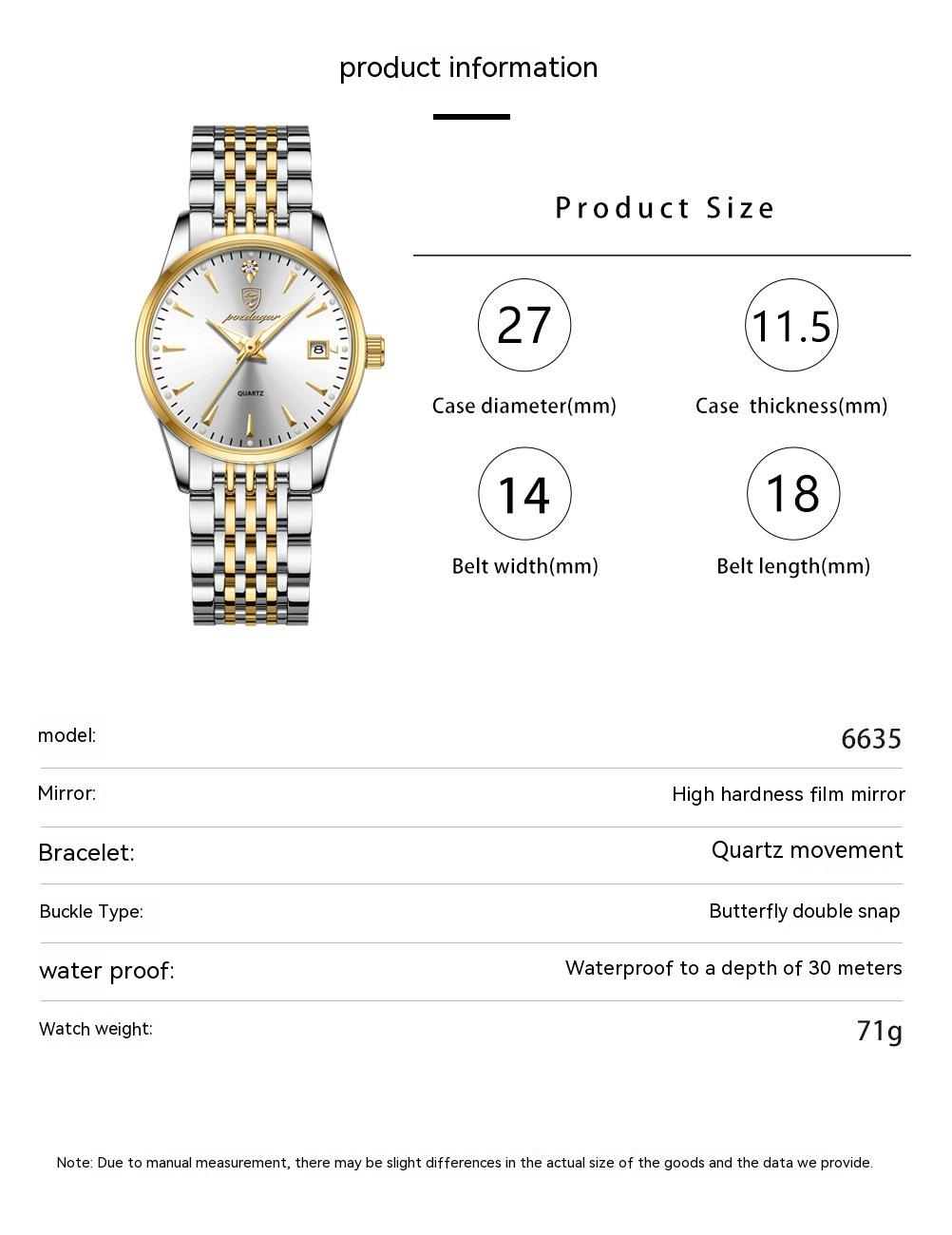Click the 'Belt width(mm)' label

point(524,566)
